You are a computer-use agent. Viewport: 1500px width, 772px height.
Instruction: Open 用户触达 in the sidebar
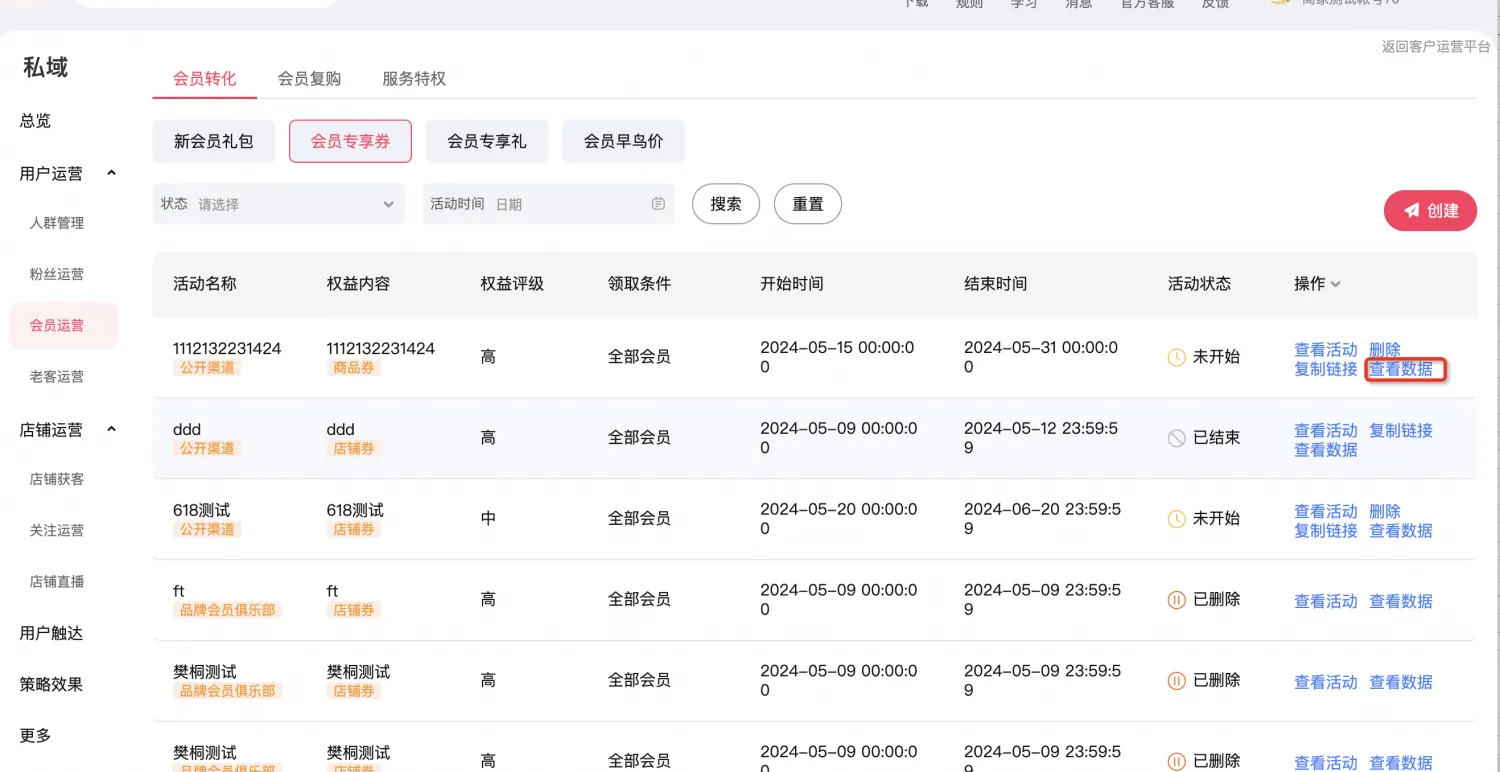51,633
